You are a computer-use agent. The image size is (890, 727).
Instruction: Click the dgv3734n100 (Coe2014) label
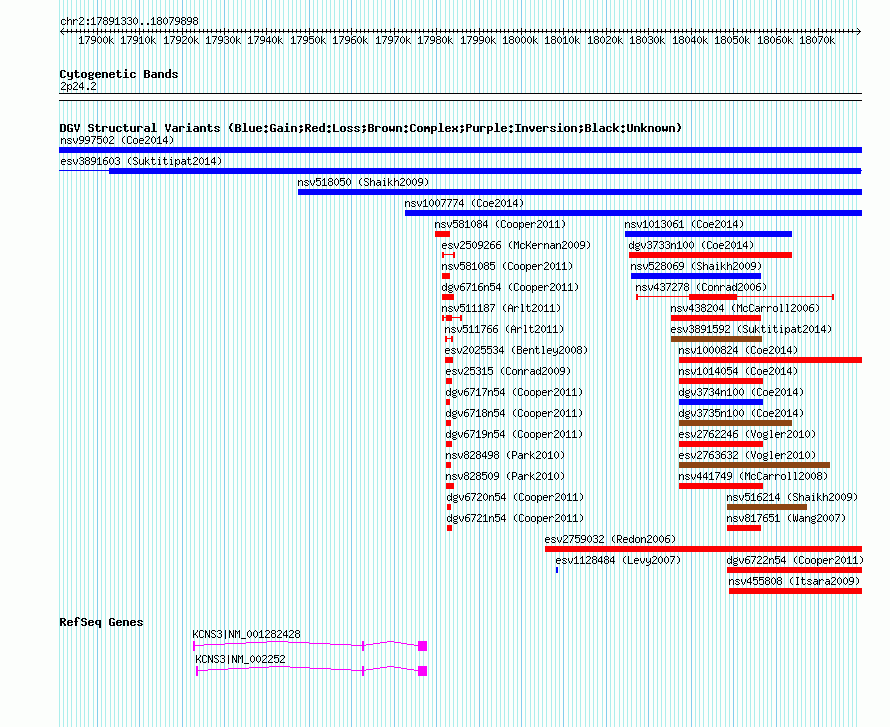click(741, 392)
